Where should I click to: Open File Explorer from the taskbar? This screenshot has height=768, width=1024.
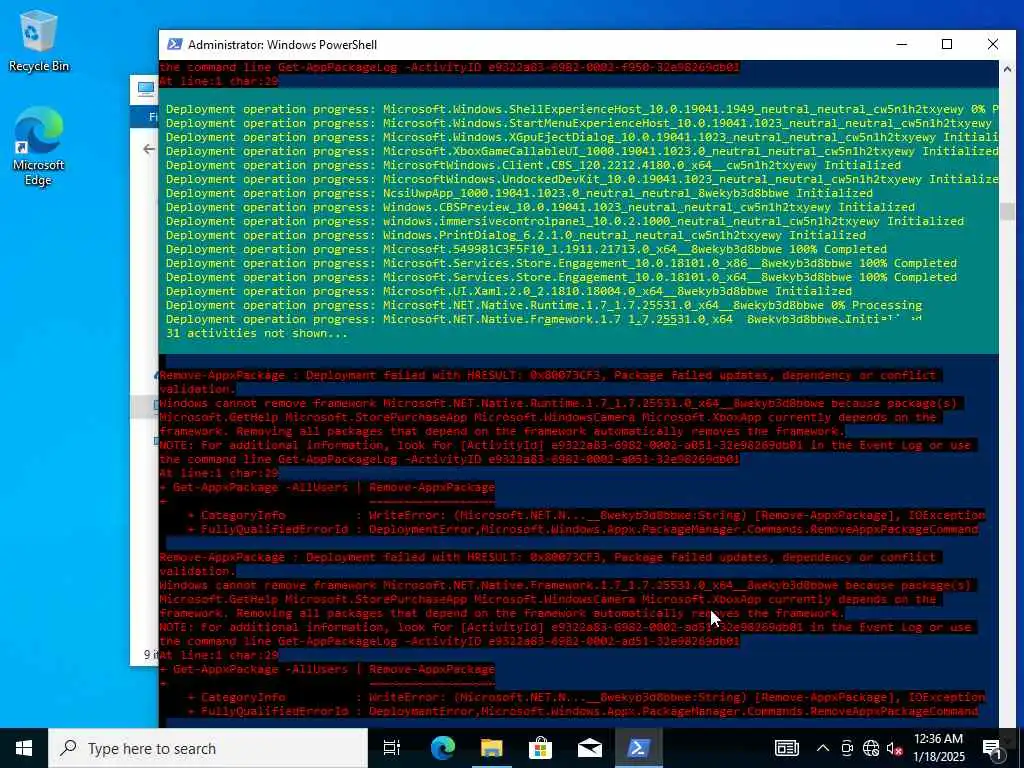click(491, 748)
